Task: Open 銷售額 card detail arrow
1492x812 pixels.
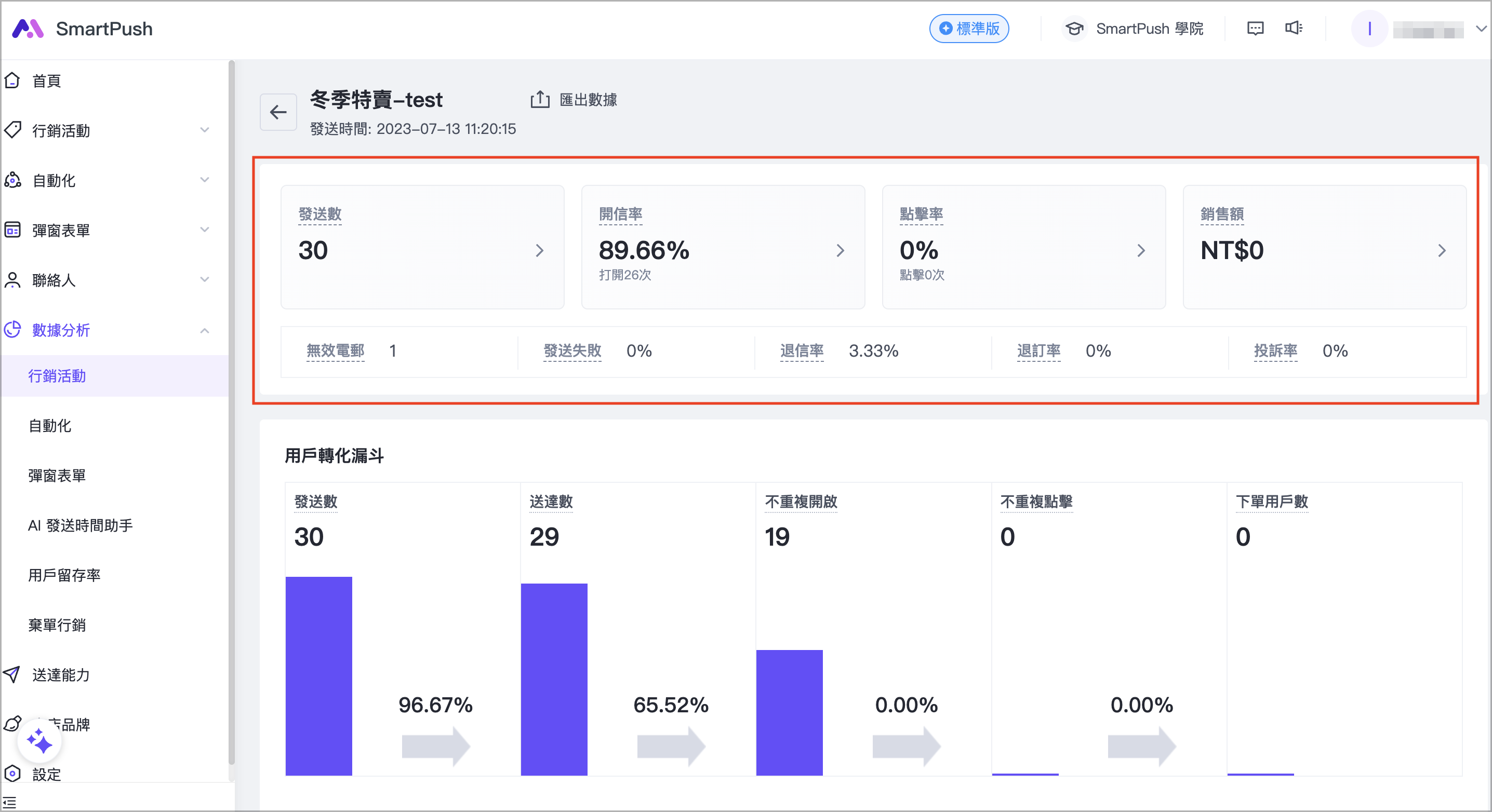Action: click(1442, 251)
